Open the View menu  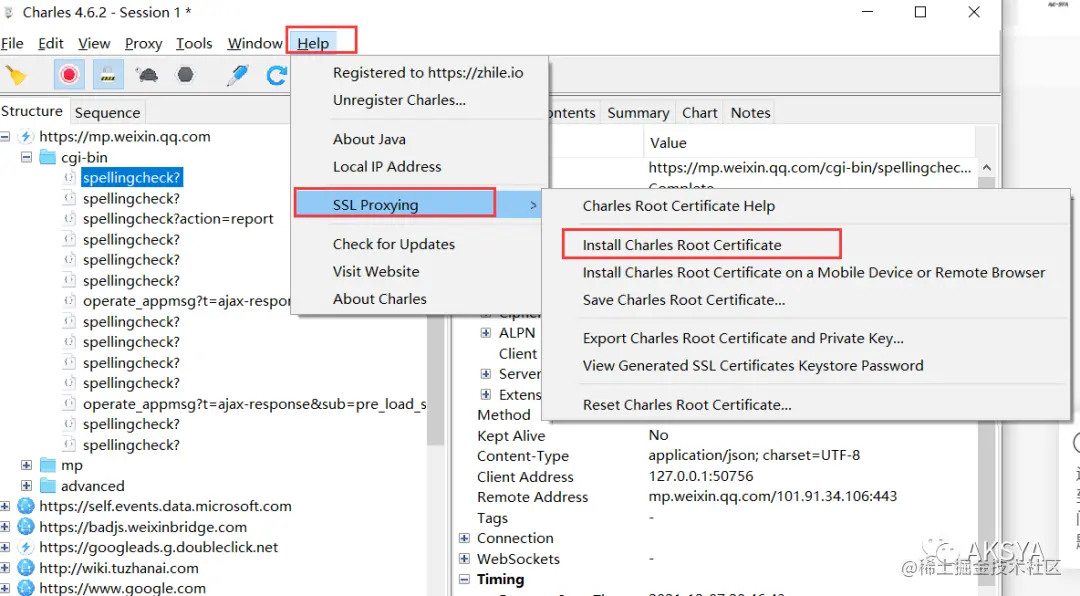click(x=94, y=43)
